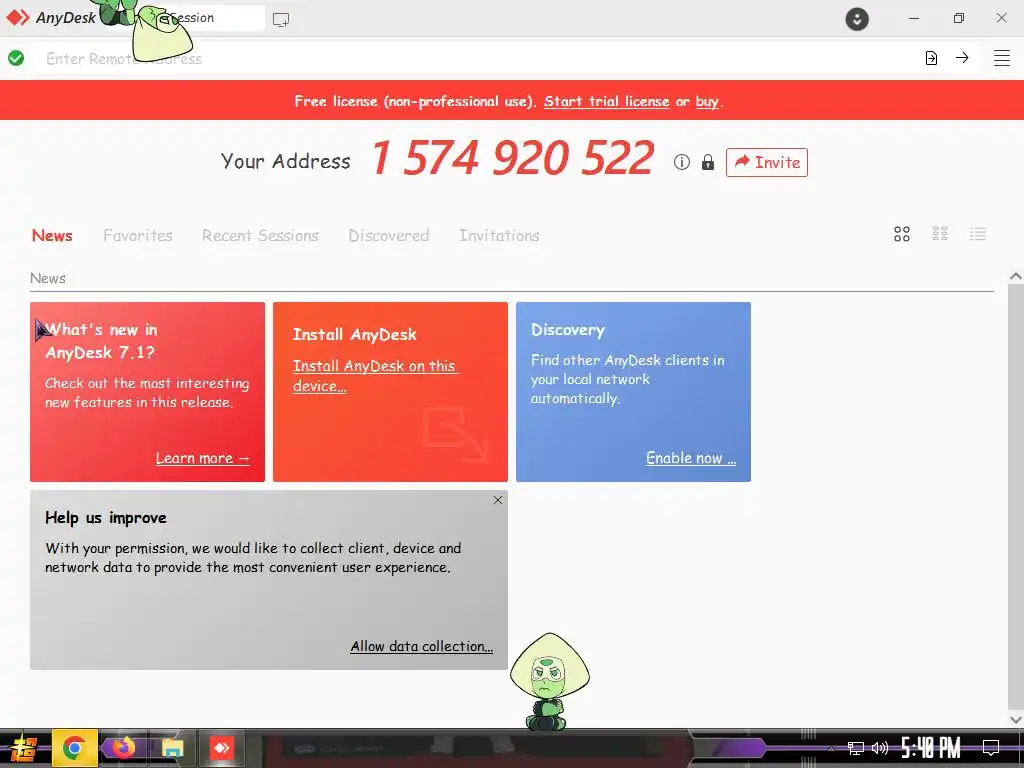Image resolution: width=1024 pixels, height=768 pixels.
Task: Choose small tiles view icon
Action: tap(940, 234)
